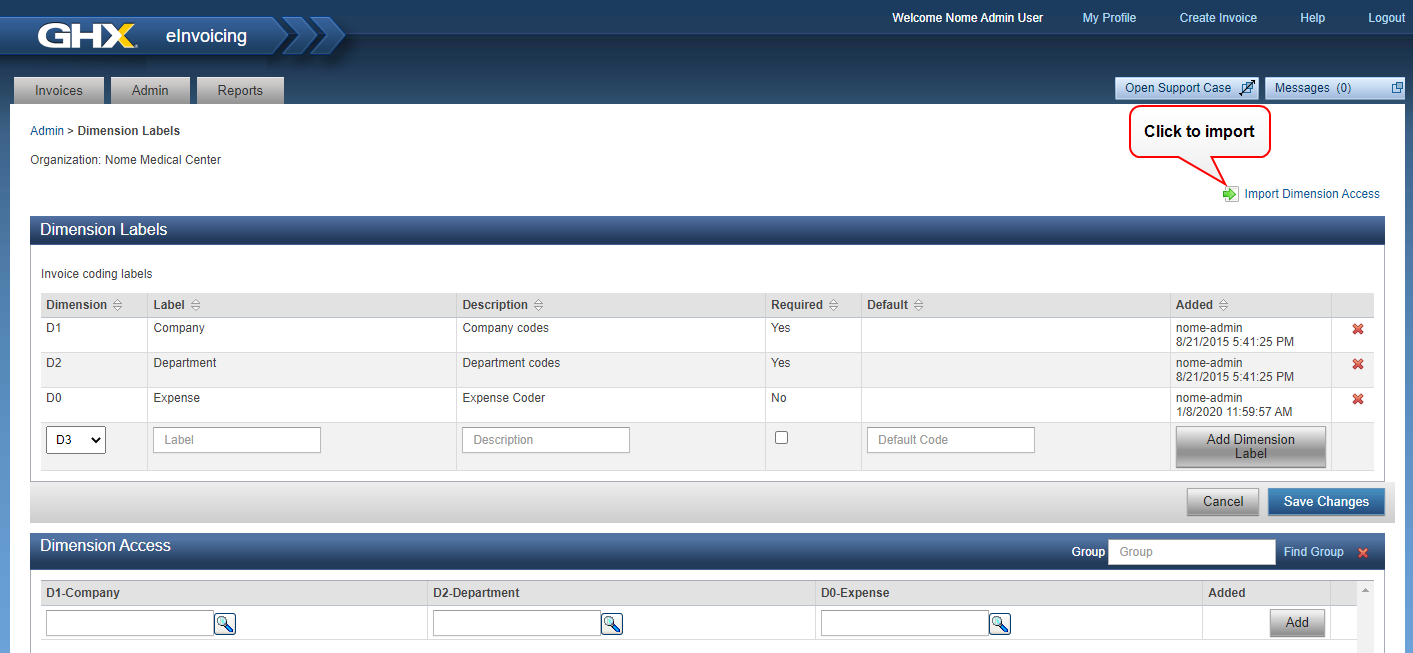Open the D3 dimension dropdown
This screenshot has height=653, width=1413.
(x=76, y=440)
